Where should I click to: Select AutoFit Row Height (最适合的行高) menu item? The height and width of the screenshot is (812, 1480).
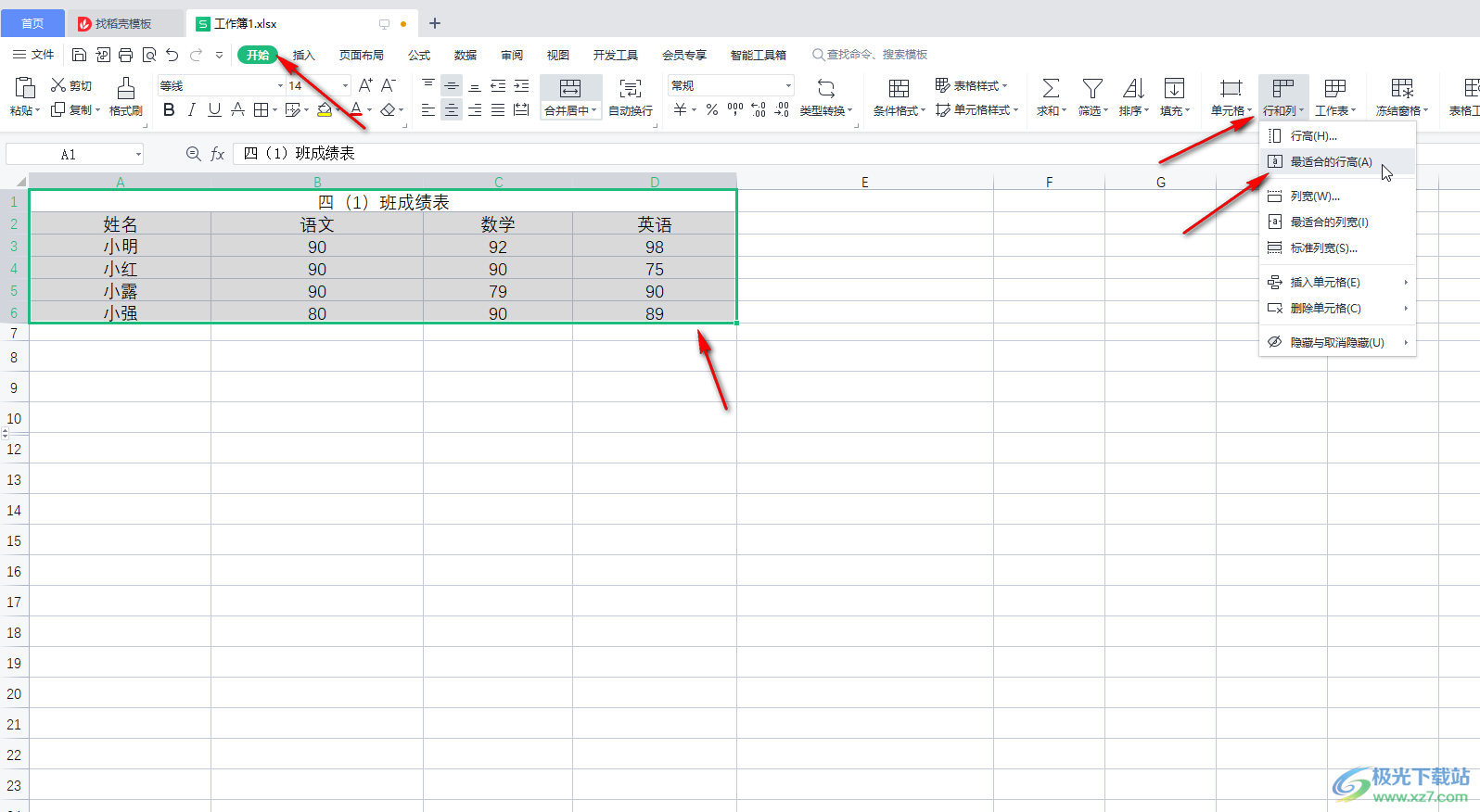pos(1337,161)
